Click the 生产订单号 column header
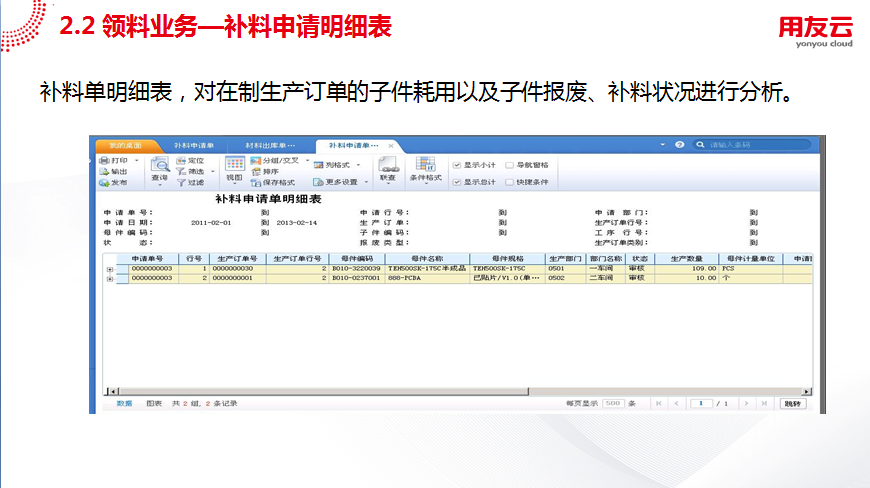The width and height of the screenshot is (870, 488). 237,258
